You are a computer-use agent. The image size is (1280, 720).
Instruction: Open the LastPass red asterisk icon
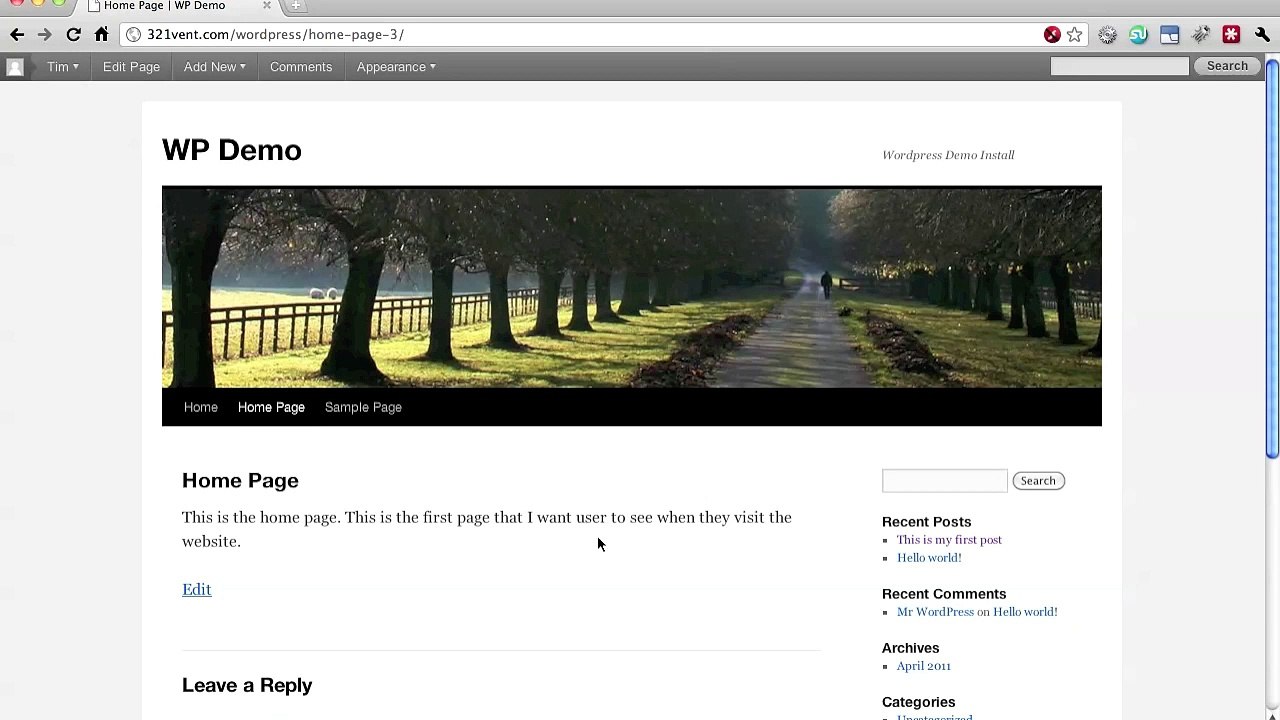tap(1232, 34)
